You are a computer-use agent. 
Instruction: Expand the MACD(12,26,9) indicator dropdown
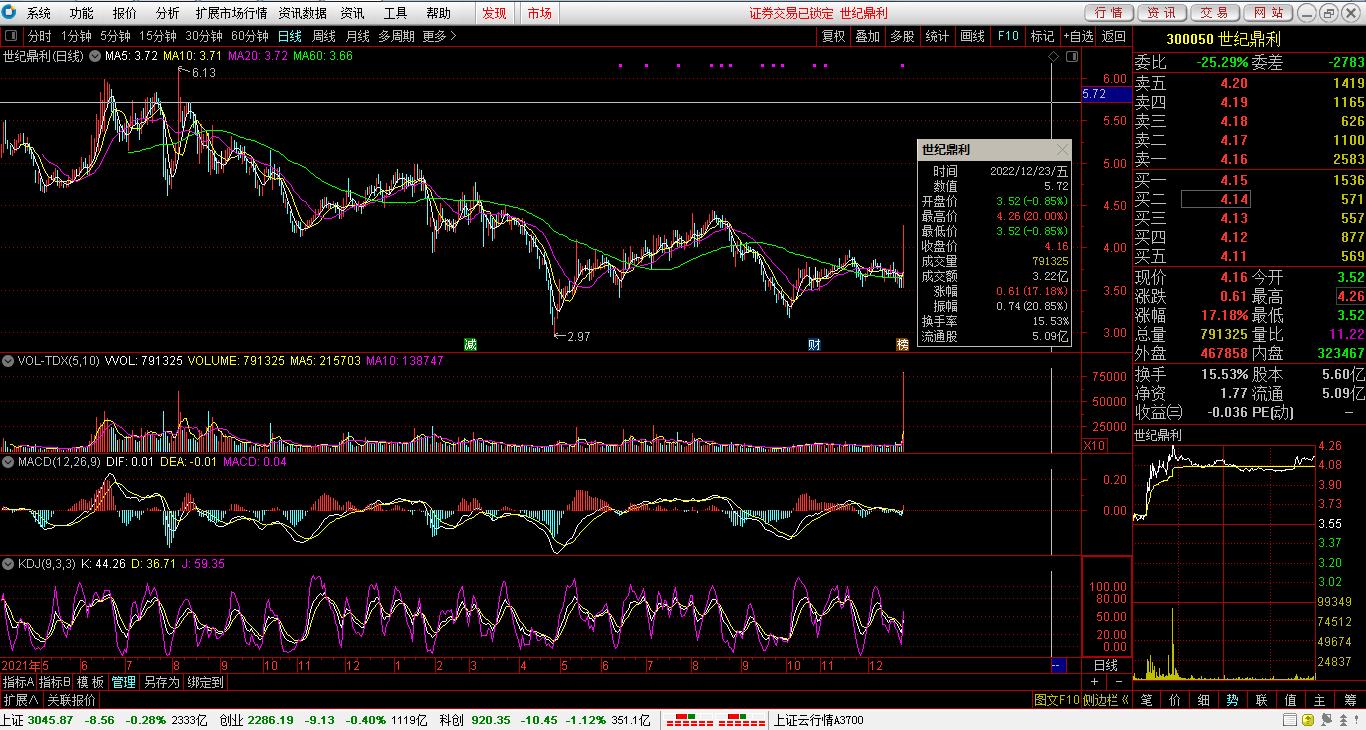pyautogui.click(x=9, y=462)
